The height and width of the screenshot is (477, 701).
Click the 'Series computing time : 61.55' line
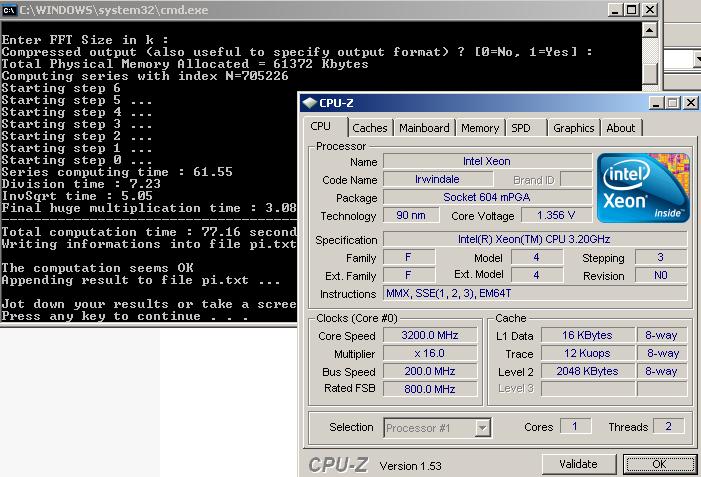(117, 172)
